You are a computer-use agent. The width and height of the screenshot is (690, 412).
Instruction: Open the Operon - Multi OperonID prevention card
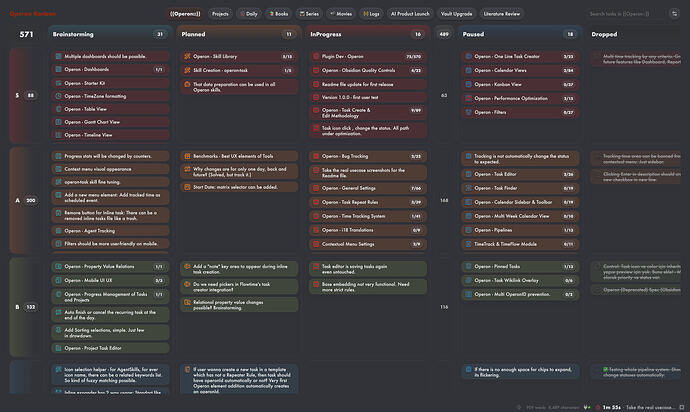point(520,294)
